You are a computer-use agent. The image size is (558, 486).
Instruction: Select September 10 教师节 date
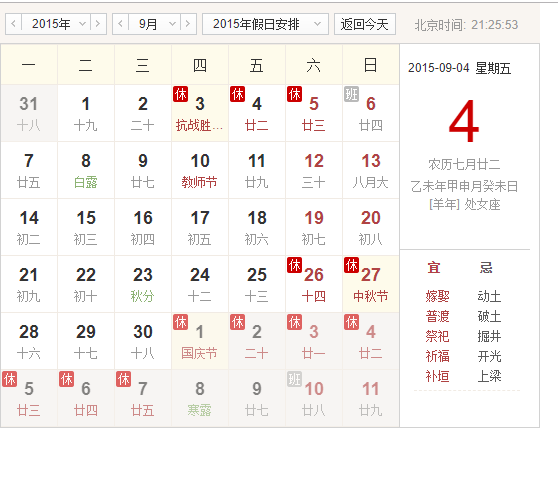(x=200, y=170)
